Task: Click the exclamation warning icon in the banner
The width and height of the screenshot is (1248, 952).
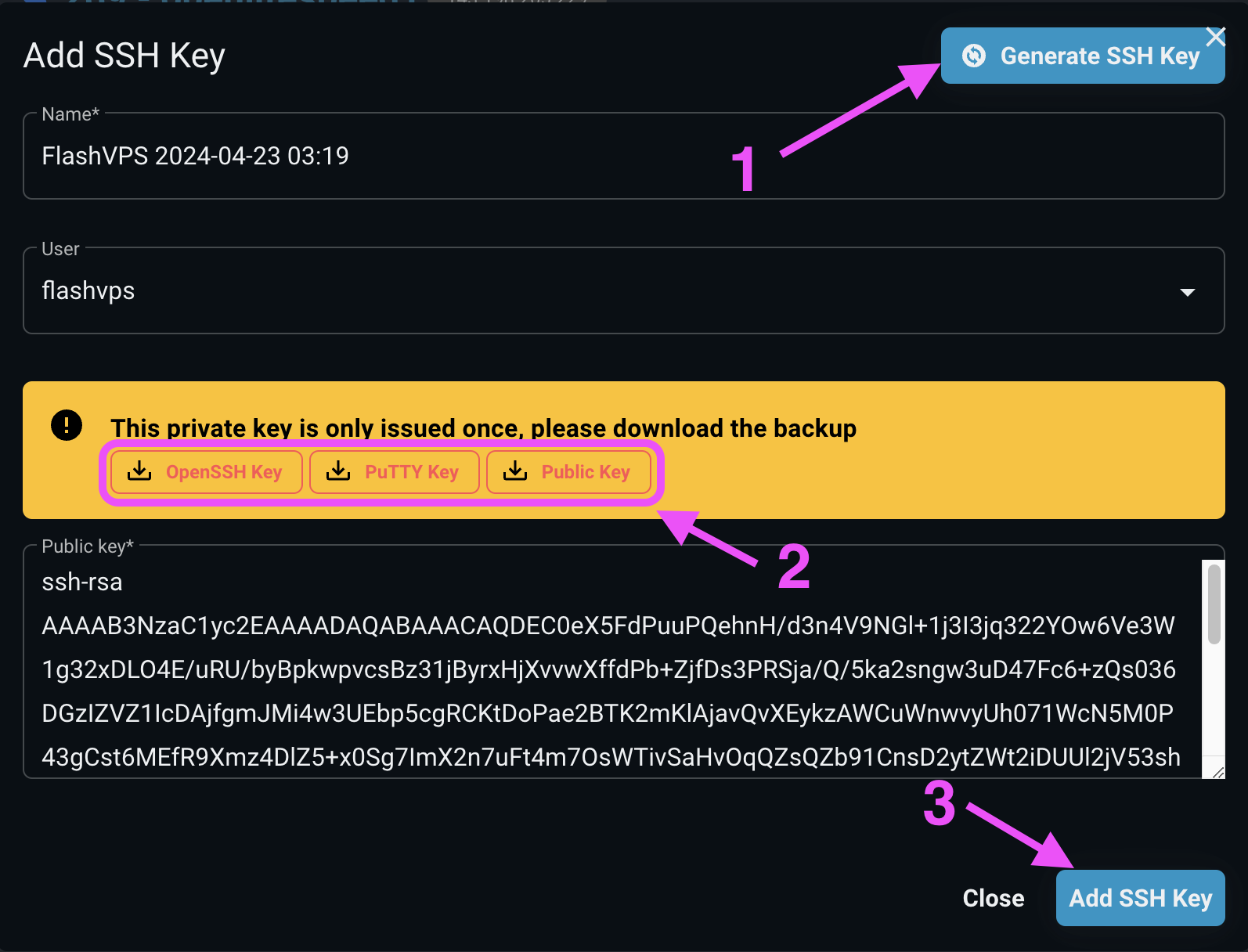Action: pos(67,425)
